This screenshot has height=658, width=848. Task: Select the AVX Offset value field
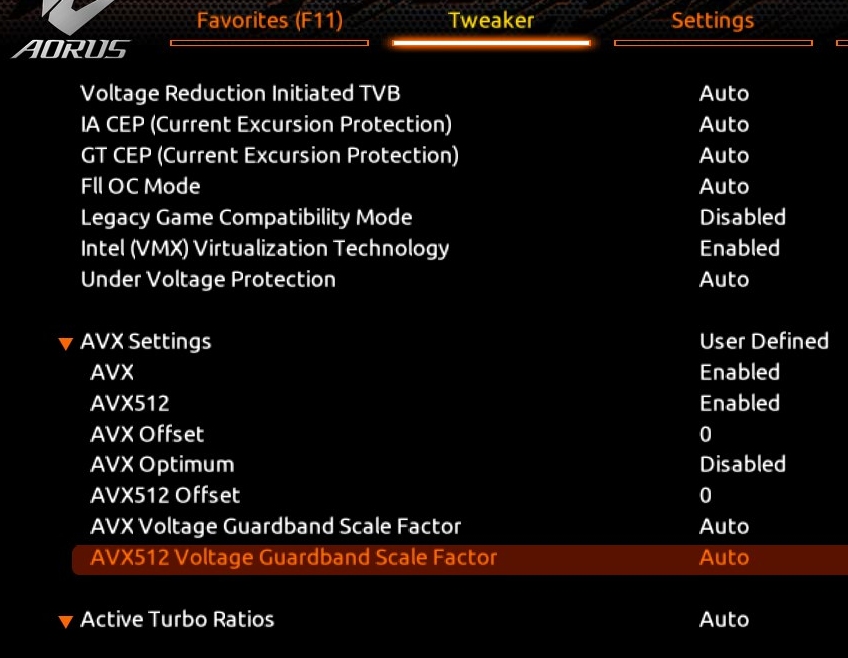(x=706, y=434)
